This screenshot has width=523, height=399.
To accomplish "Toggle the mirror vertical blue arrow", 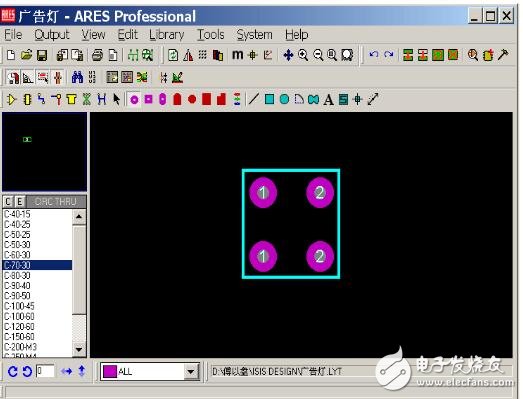I will point(82,371).
